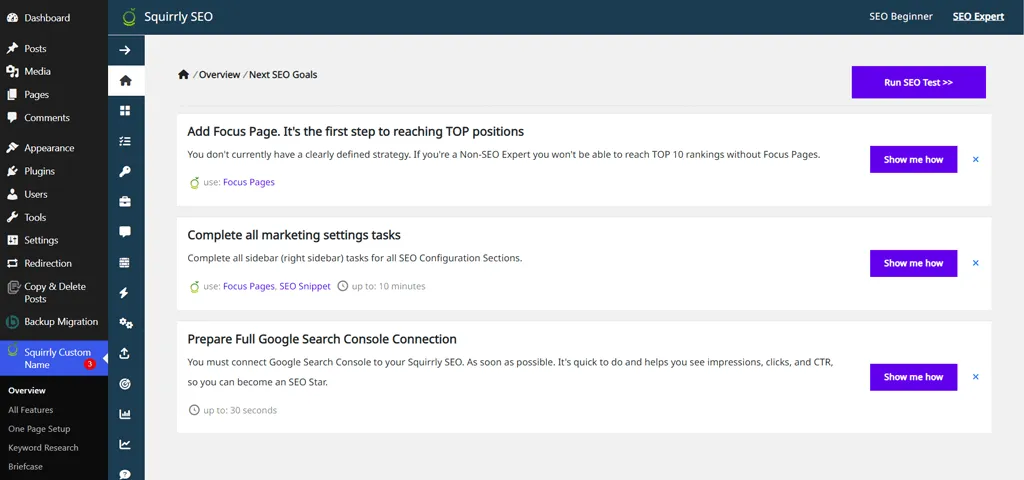The width and height of the screenshot is (1024, 480).
Task: Dismiss the Google Search Console goal
Action: [x=976, y=377]
